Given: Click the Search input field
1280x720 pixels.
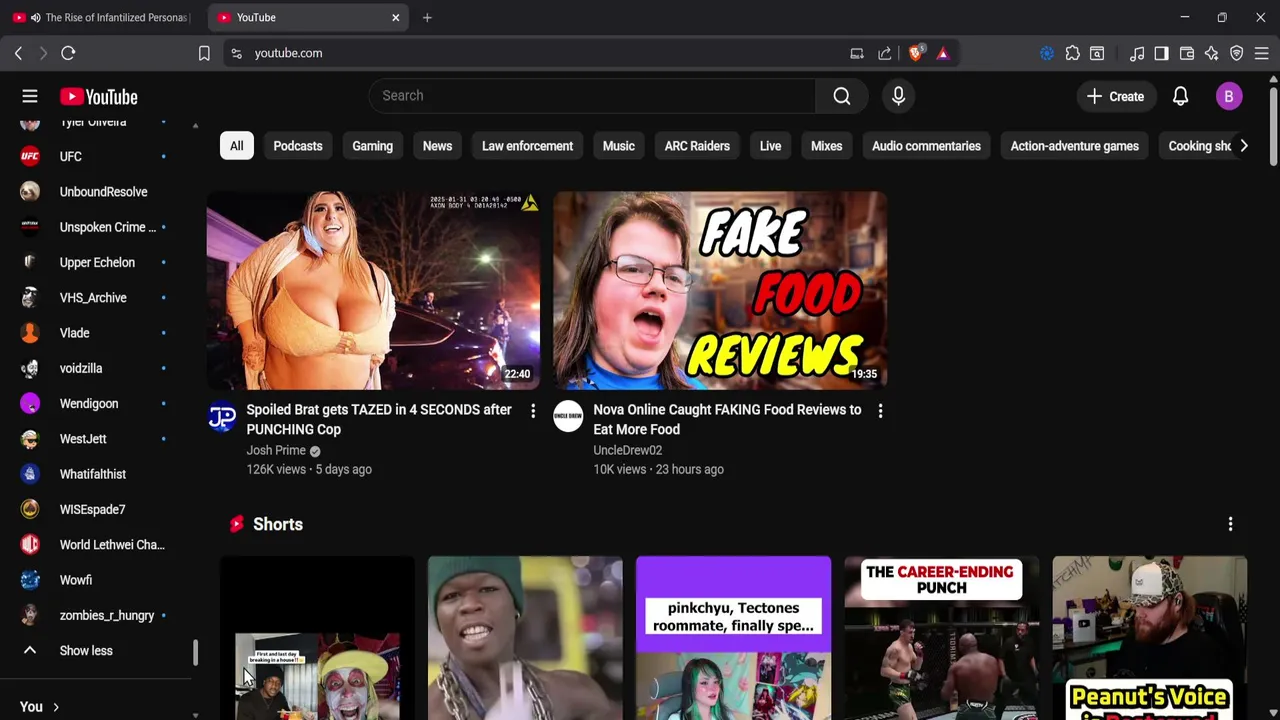Looking at the screenshot, I should click(x=592, y=96).
